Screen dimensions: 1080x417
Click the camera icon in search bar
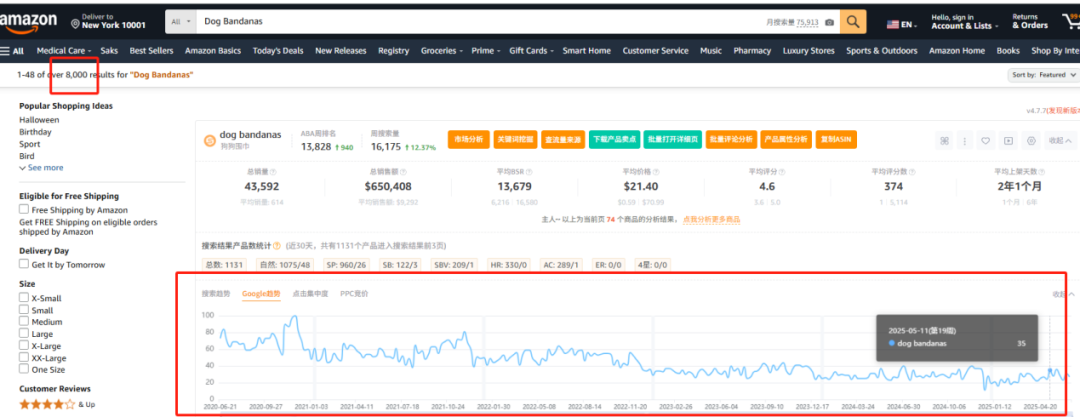(x=829, y=23)
